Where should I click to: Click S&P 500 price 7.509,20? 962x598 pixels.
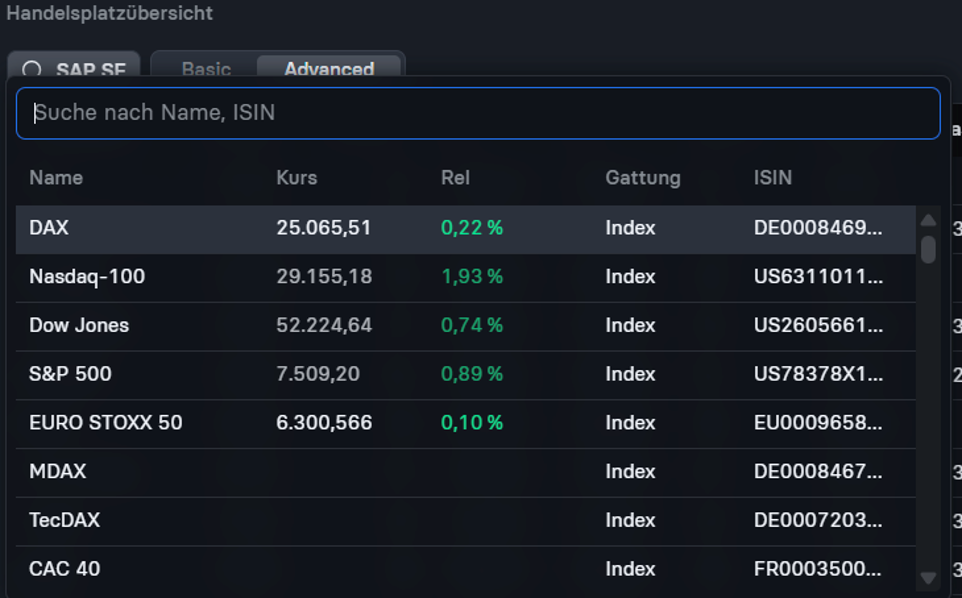point(318,374)
